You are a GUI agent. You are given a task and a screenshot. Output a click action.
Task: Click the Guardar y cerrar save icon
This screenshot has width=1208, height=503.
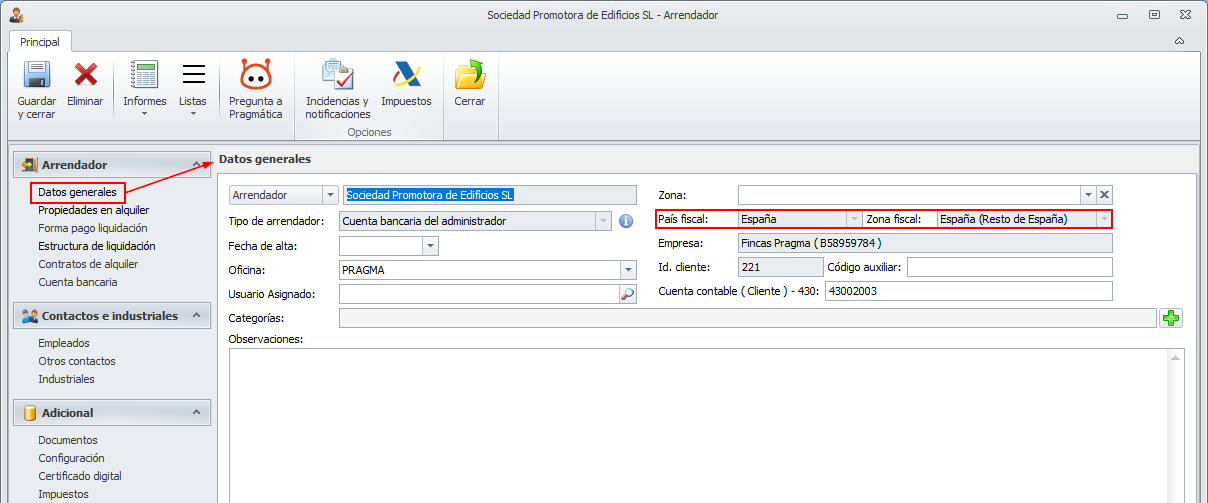coord(37,75)
